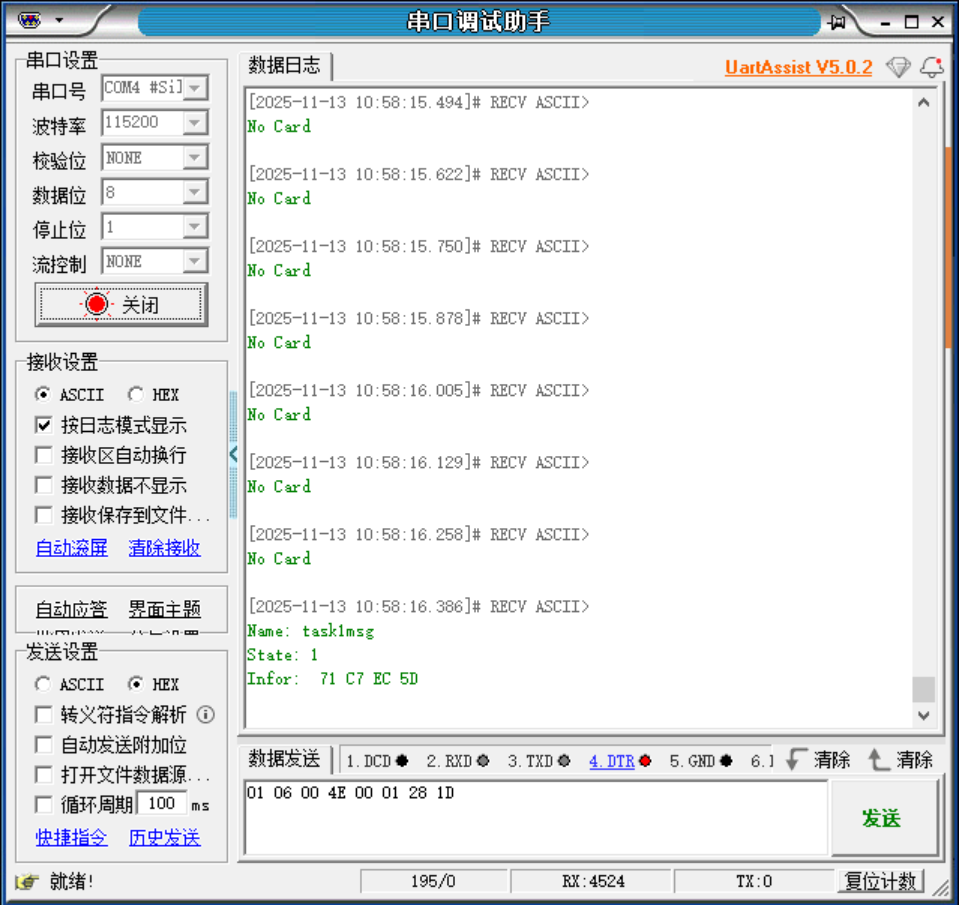Open the quick commands link

72,837
